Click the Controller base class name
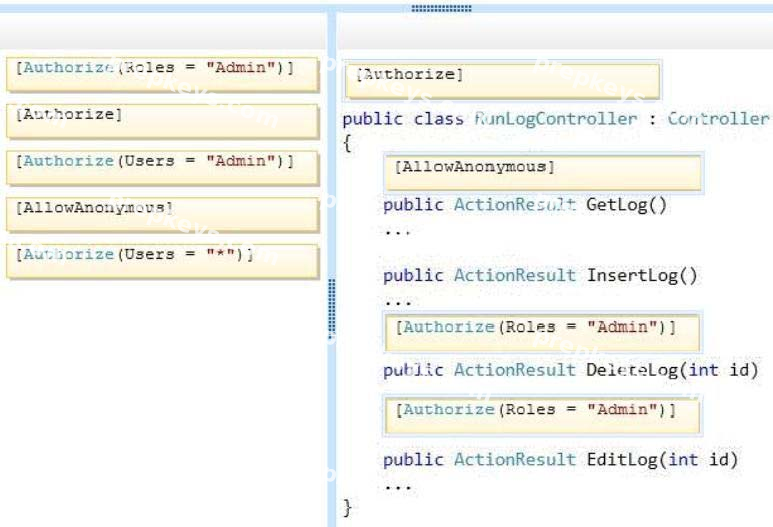Image resolution: width=773 pixels, height=527 pixels. point(718,119)
